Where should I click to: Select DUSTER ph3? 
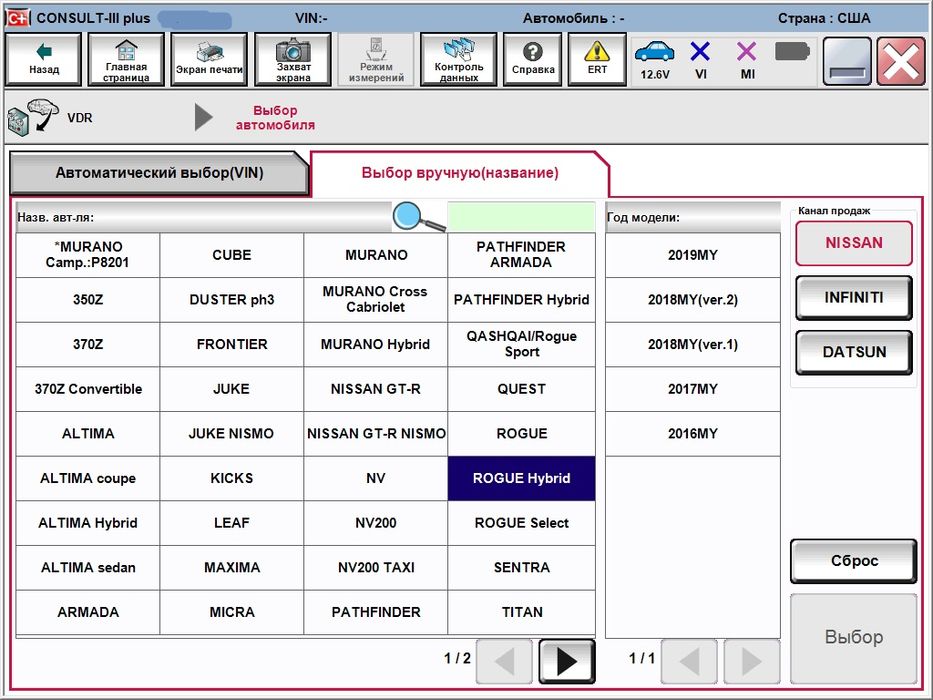pos(231,299)
